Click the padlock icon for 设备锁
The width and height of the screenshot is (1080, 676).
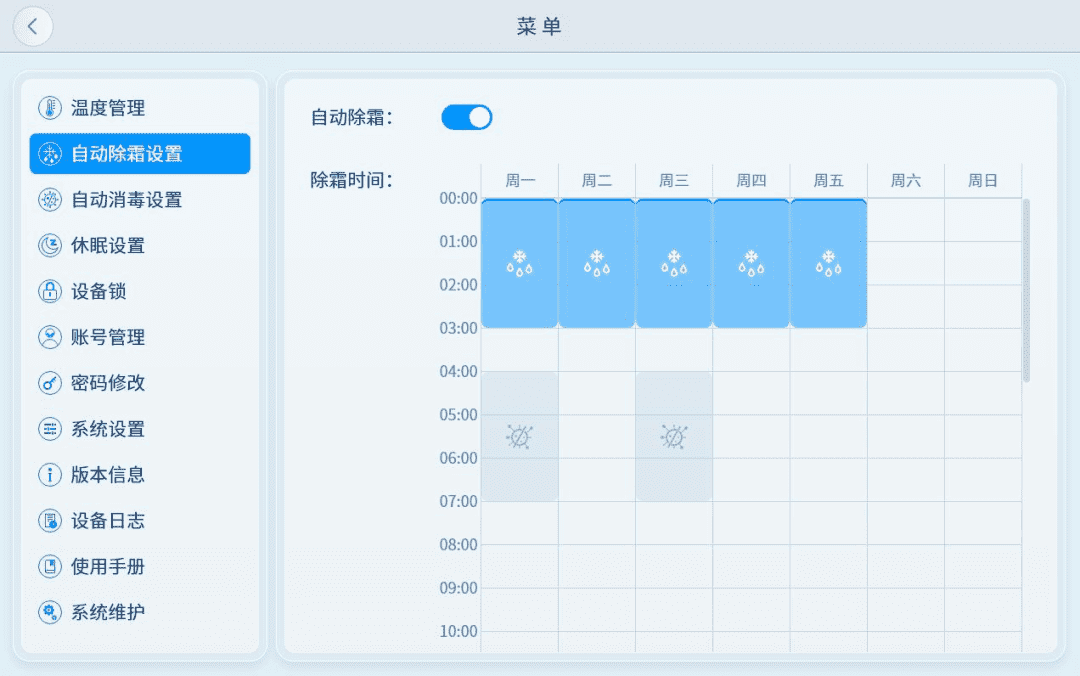49,292
